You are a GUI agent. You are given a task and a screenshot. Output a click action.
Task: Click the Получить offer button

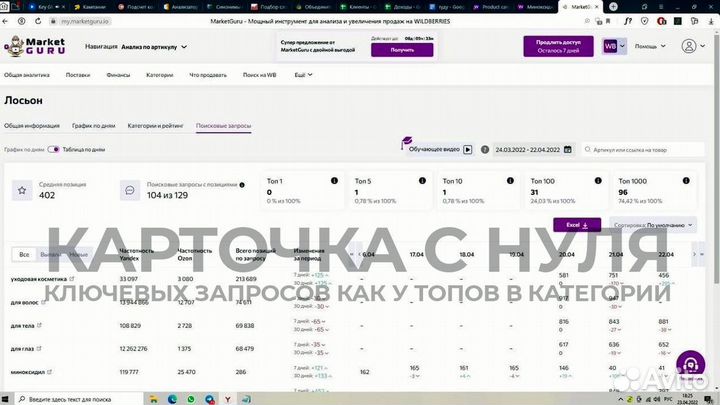tap(402, 50)
